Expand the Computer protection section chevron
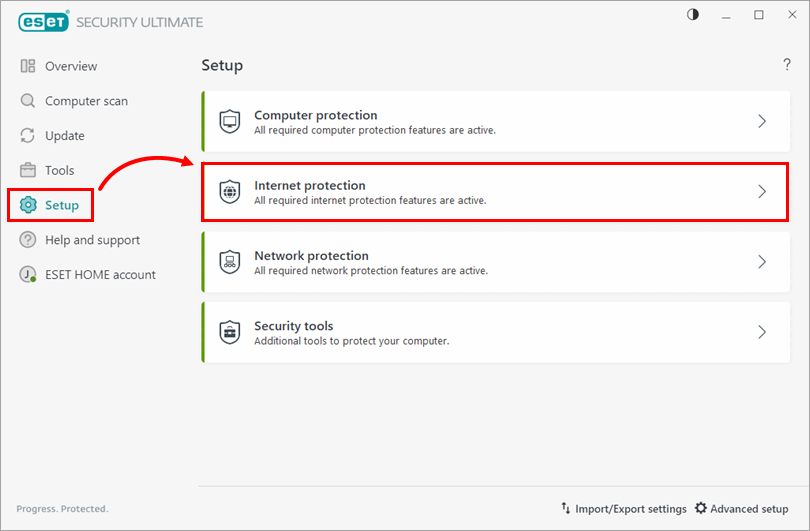 762,122
